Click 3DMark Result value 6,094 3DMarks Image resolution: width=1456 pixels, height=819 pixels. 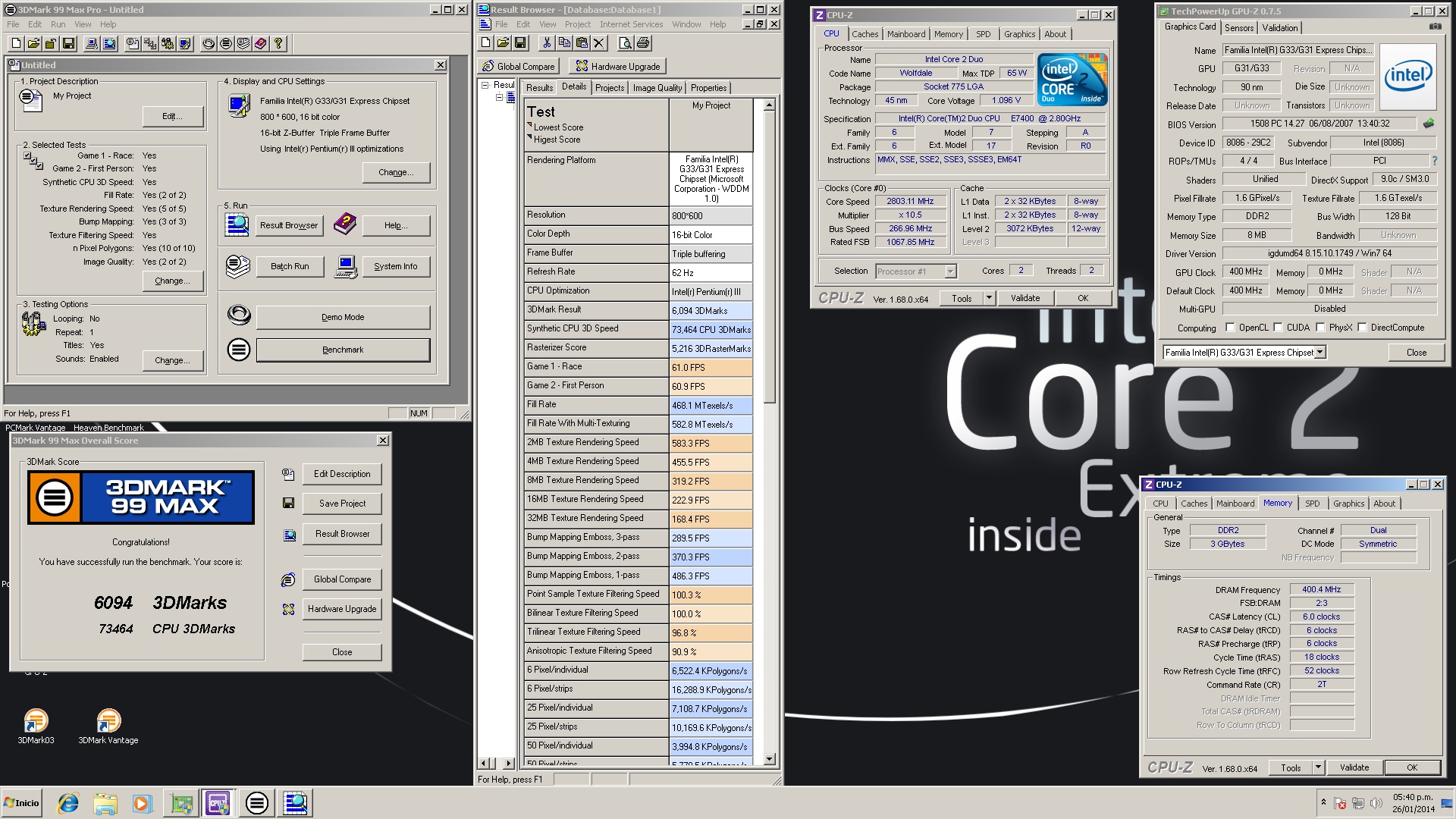tap(711, 311)
